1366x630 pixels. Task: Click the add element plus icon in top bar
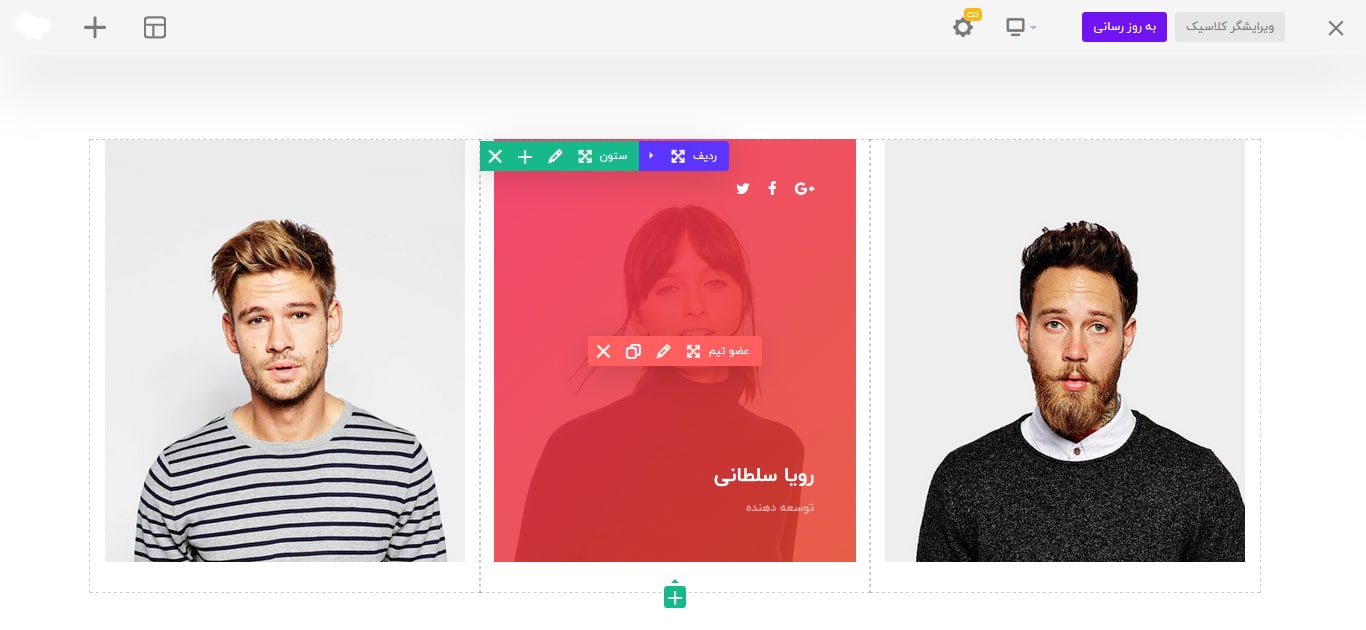click(95, 27)
